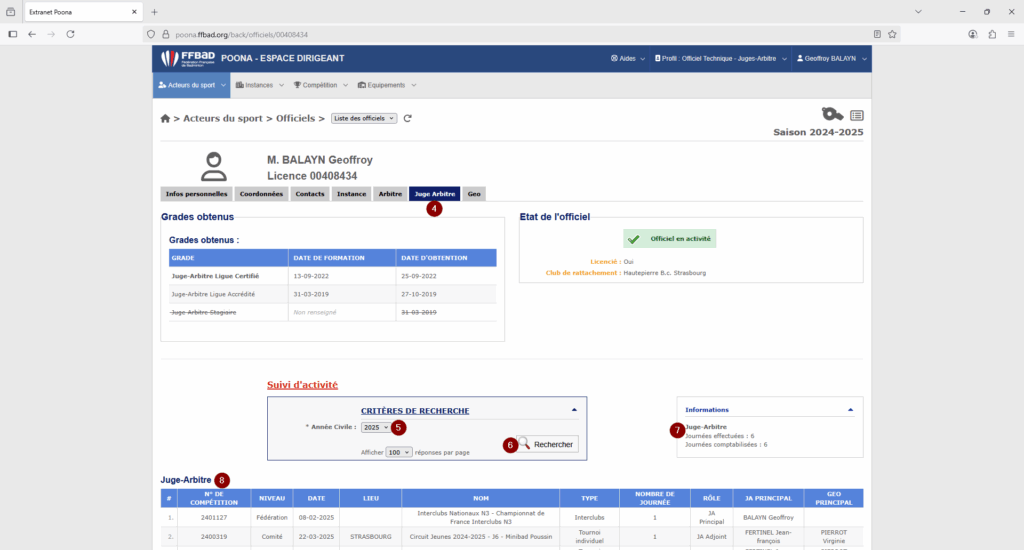Click the JA Principal column header
Viewport: 1024px width, 550px height.
click(768, 498)
